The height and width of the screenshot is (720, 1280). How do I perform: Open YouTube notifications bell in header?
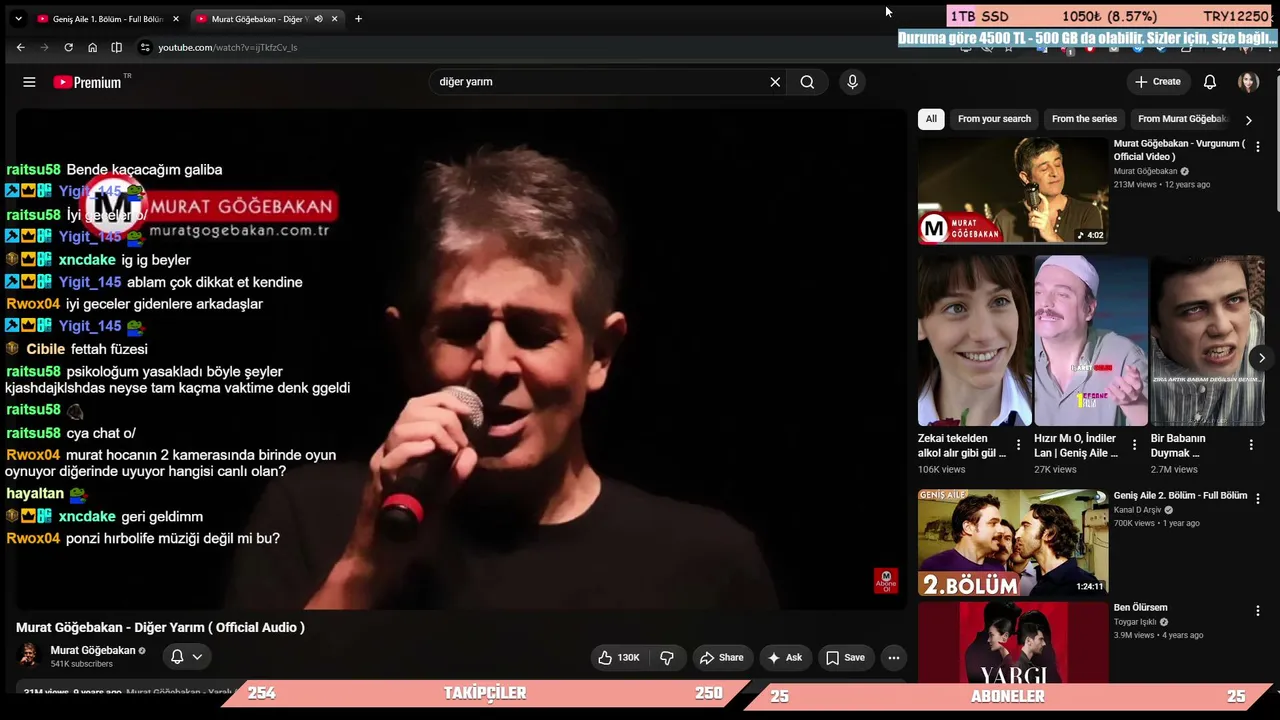coord(1210,82)
